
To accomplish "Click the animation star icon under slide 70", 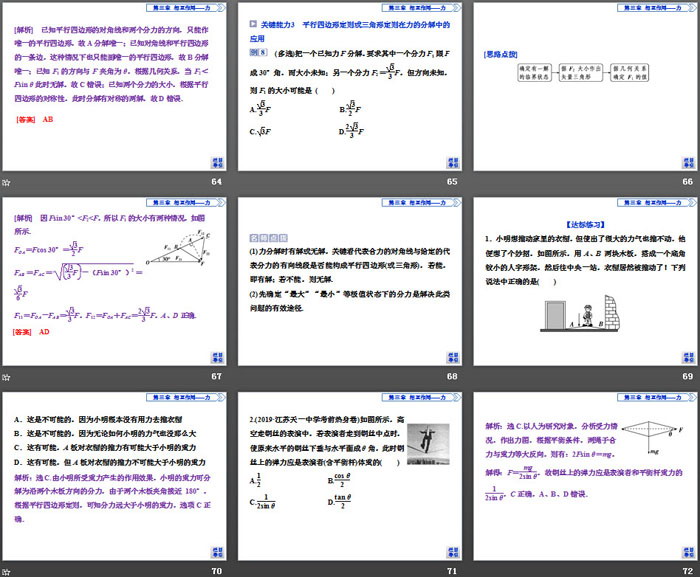I will [x=6, y=572].
